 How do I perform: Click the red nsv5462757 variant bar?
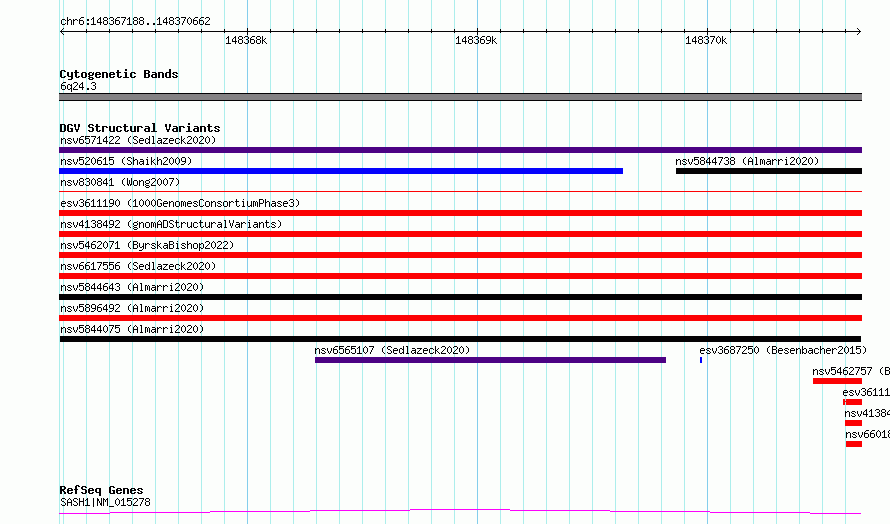coord(837,381)
